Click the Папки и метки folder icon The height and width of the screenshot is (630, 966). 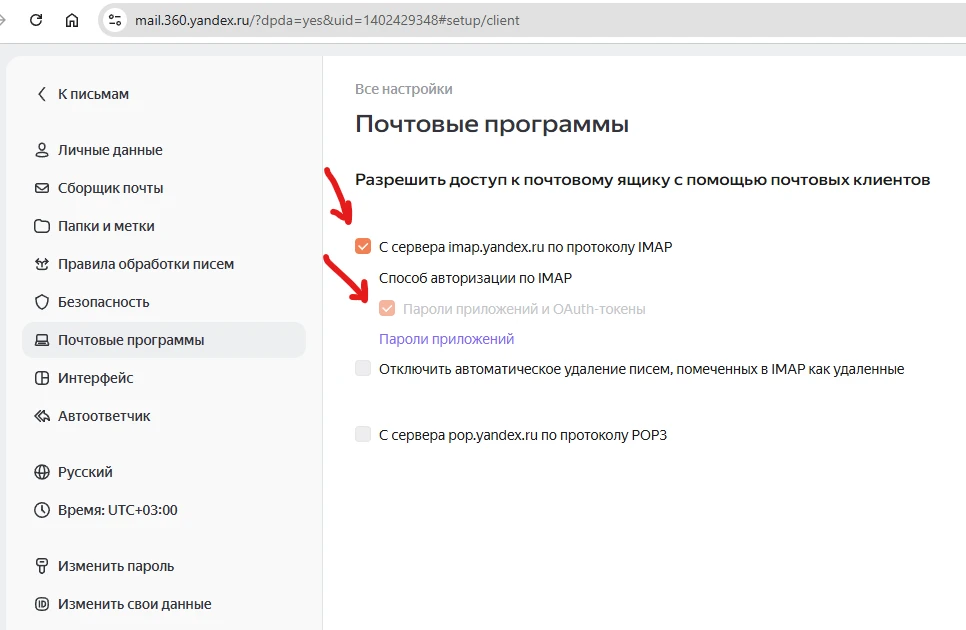(40, 225)
